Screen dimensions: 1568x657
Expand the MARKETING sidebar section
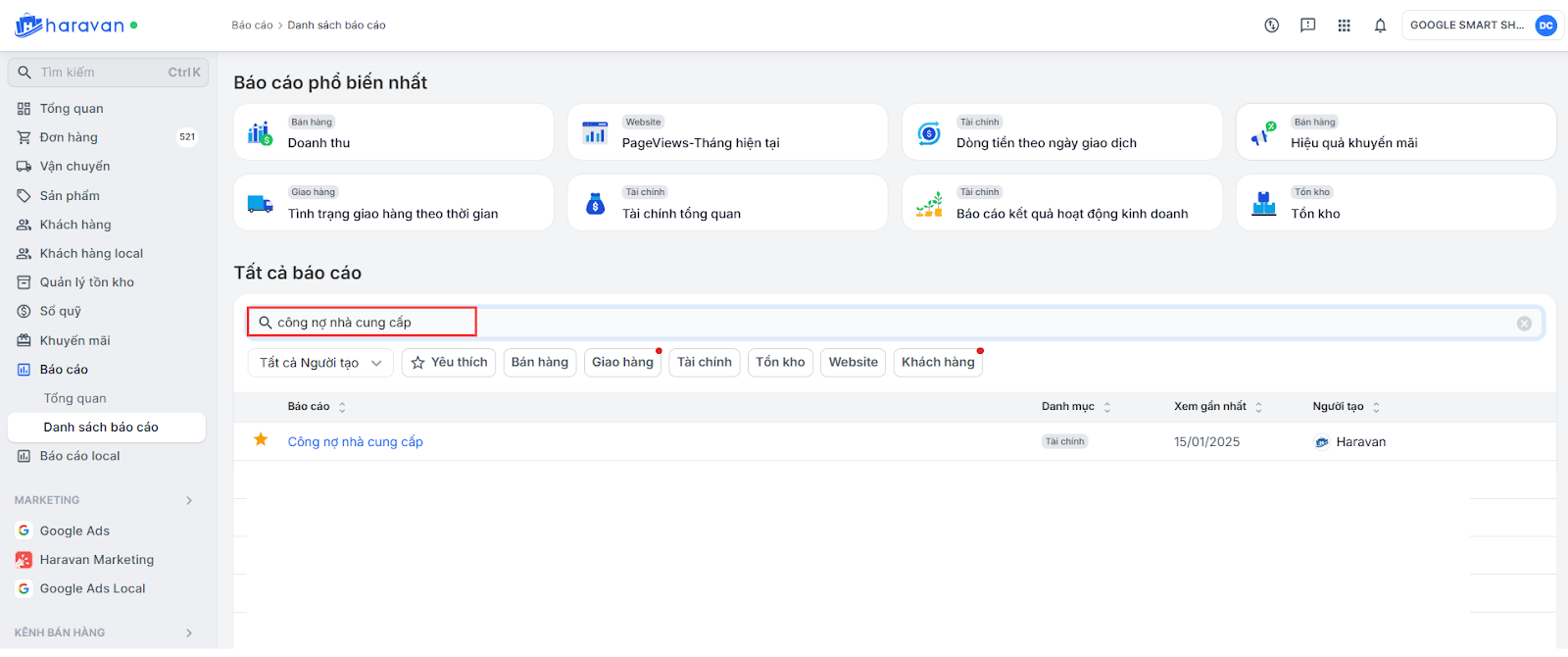(189, 501)
